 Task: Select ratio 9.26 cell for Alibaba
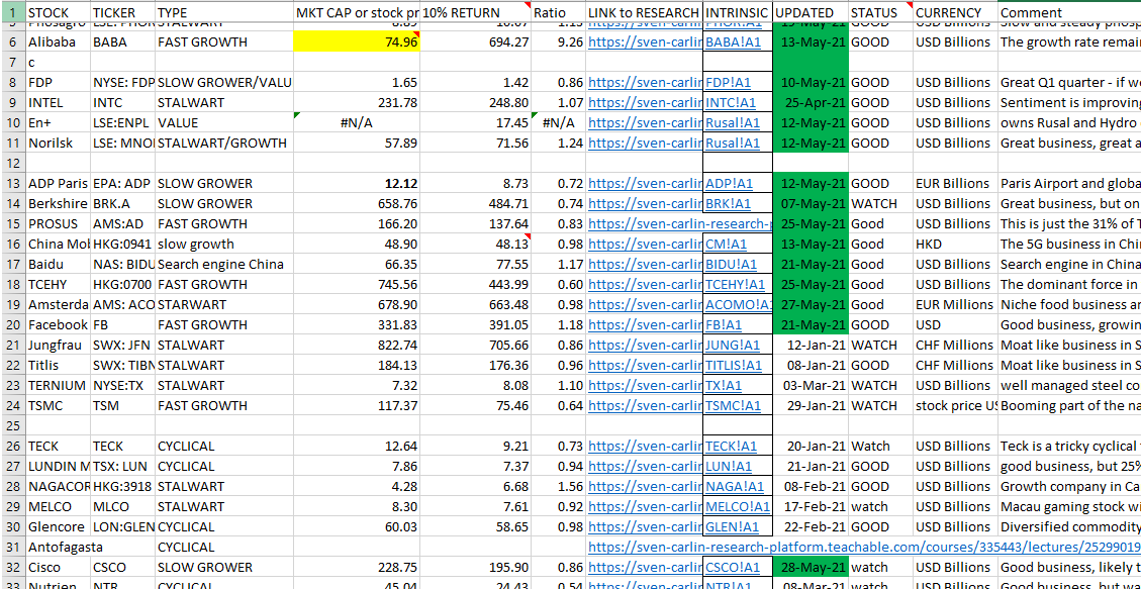coord(559,42)
